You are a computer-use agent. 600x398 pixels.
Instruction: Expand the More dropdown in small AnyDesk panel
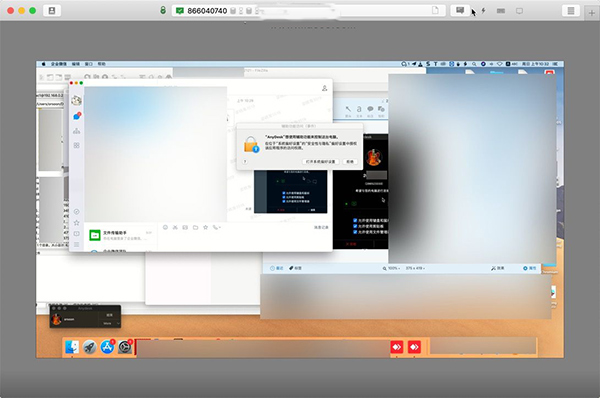pyautogui.click(x=111, y=323)
